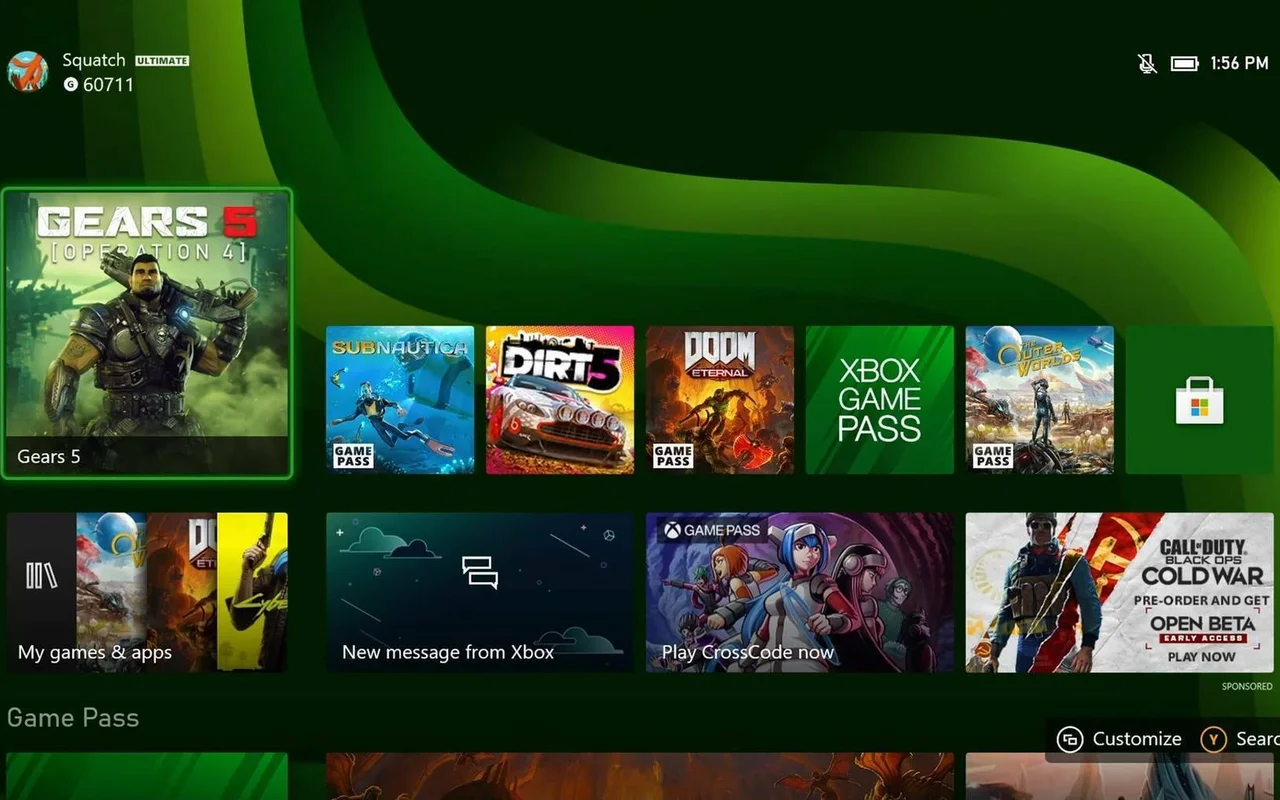Open the New message from Xbox tile
The width and height of the screenshot is (1280, 800).
point(480,592)
